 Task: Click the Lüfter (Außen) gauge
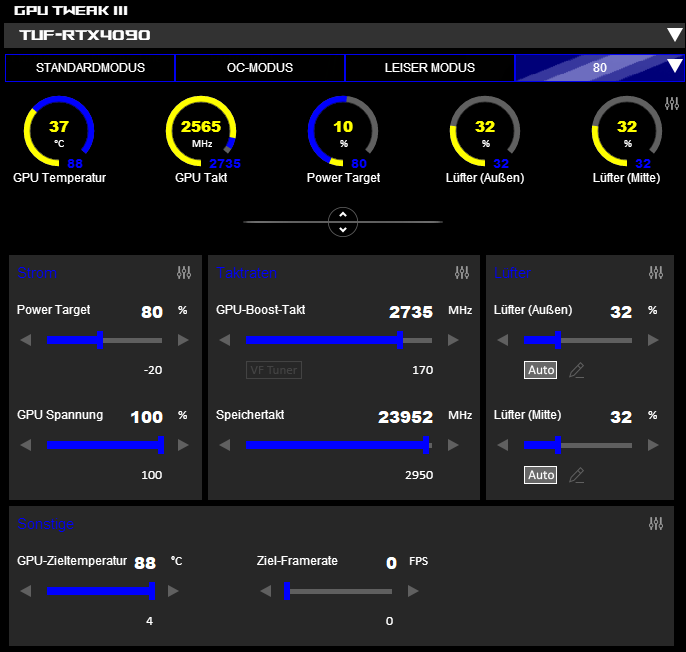click(x=485, y=131)
